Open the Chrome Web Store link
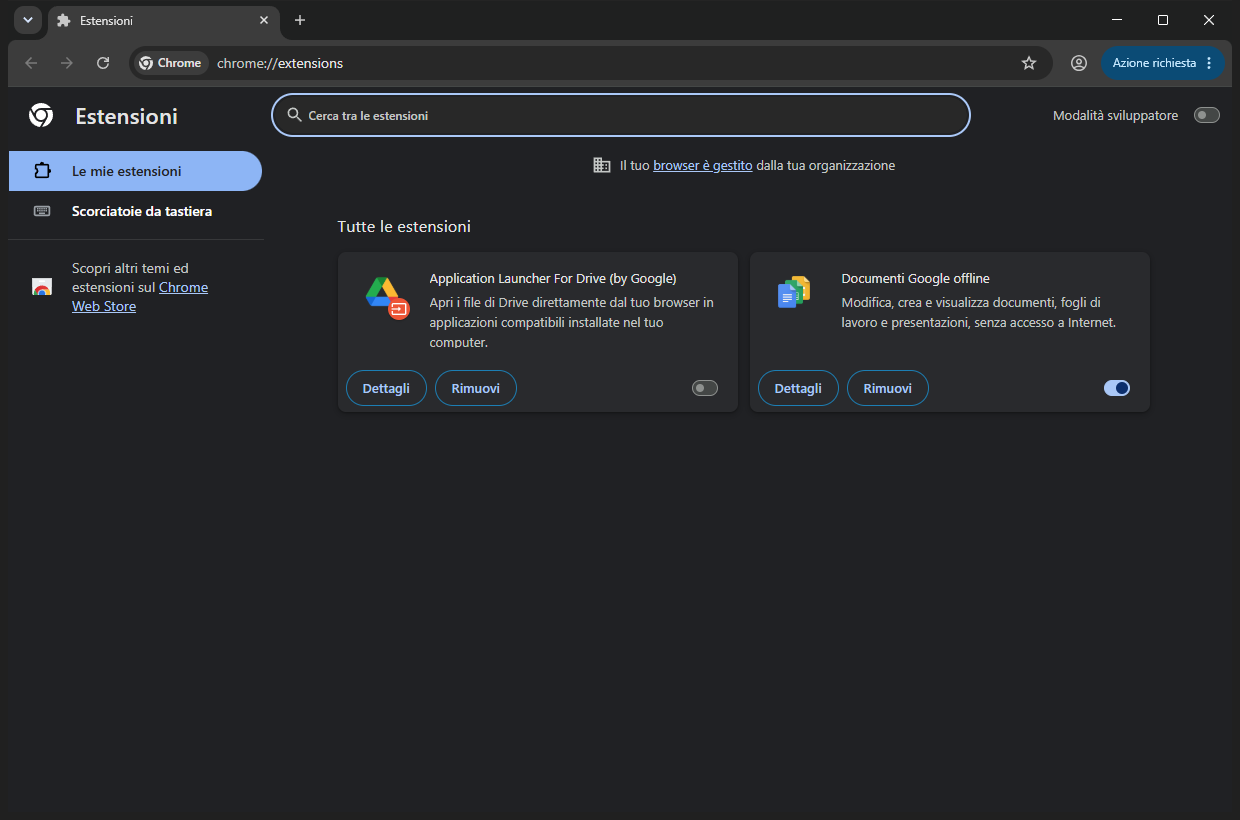The image size is (1240, 820). click(140, 297)
